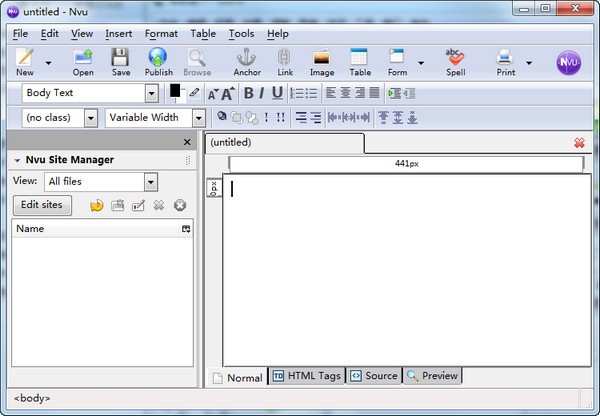Publish the page using the Publish icon
This screenshot has height=416, width=600.
(158, 62)
